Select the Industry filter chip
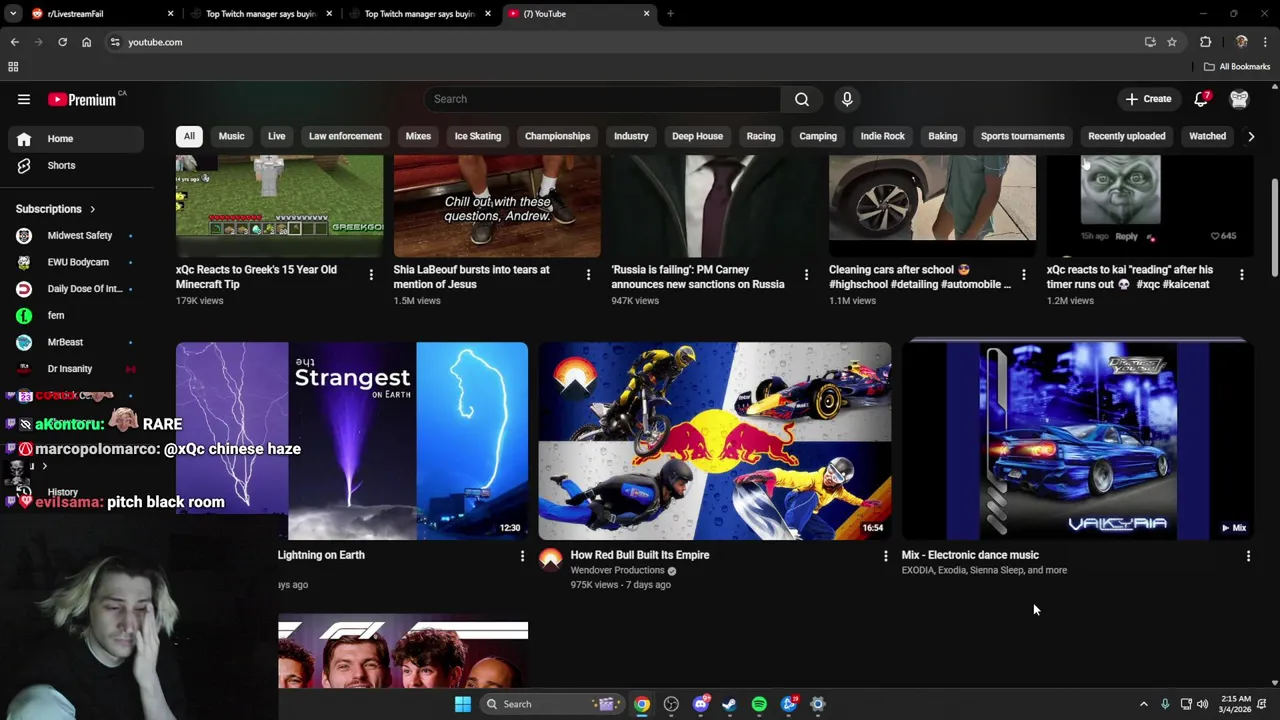 click(631, 136)
